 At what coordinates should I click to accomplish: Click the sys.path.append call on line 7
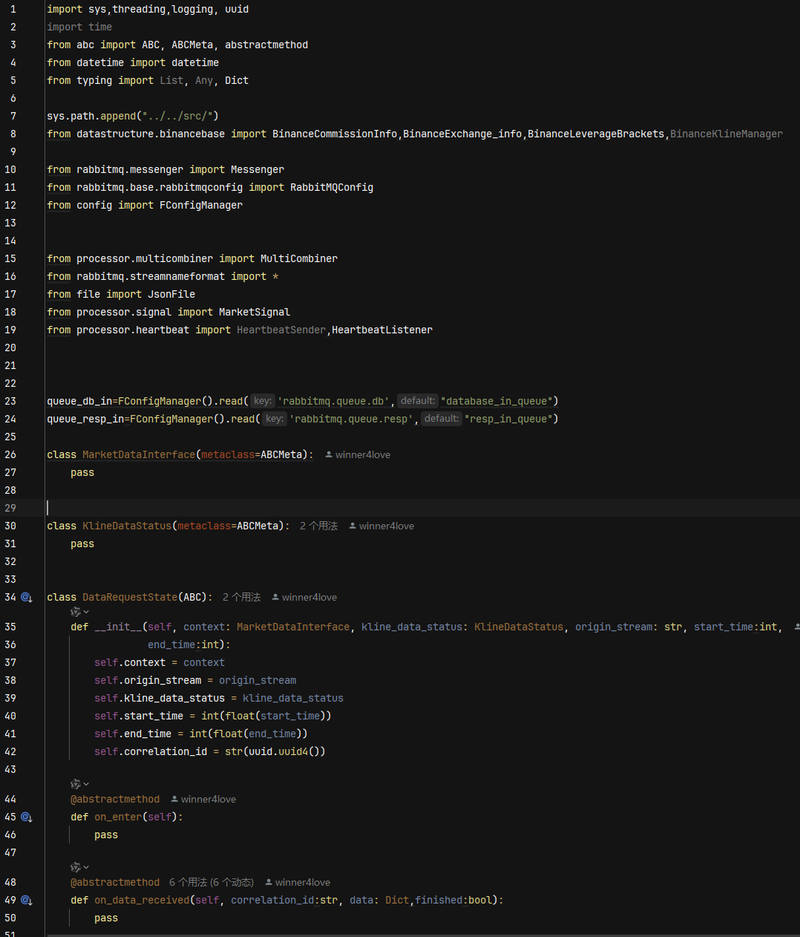coord(133,116)
